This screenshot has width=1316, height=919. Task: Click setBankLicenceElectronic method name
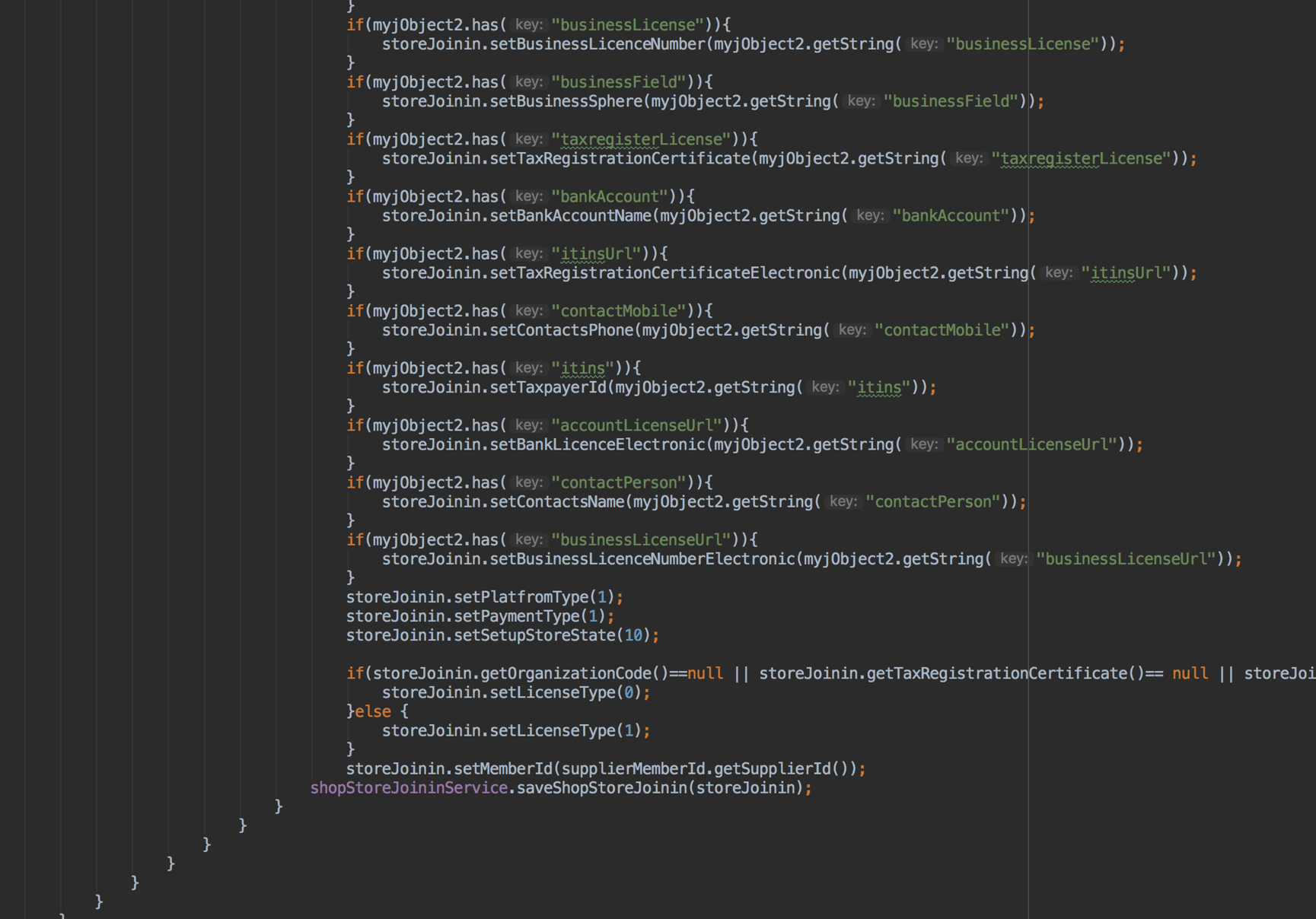pos(598,444)
